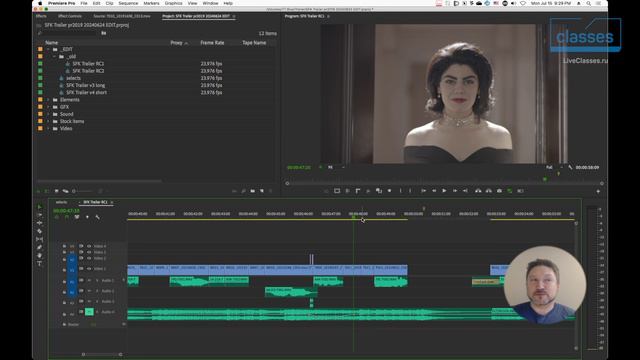Select the Selection tool in the timeline toolbar

tap(40, 207)
